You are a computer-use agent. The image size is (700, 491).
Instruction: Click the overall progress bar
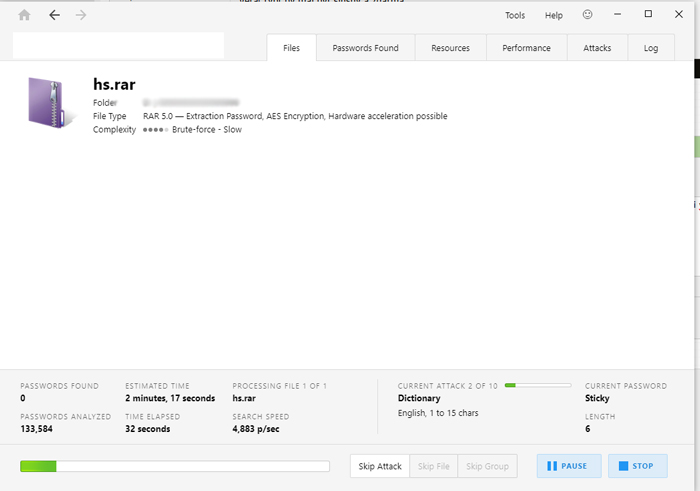click(x=175, y=466)
